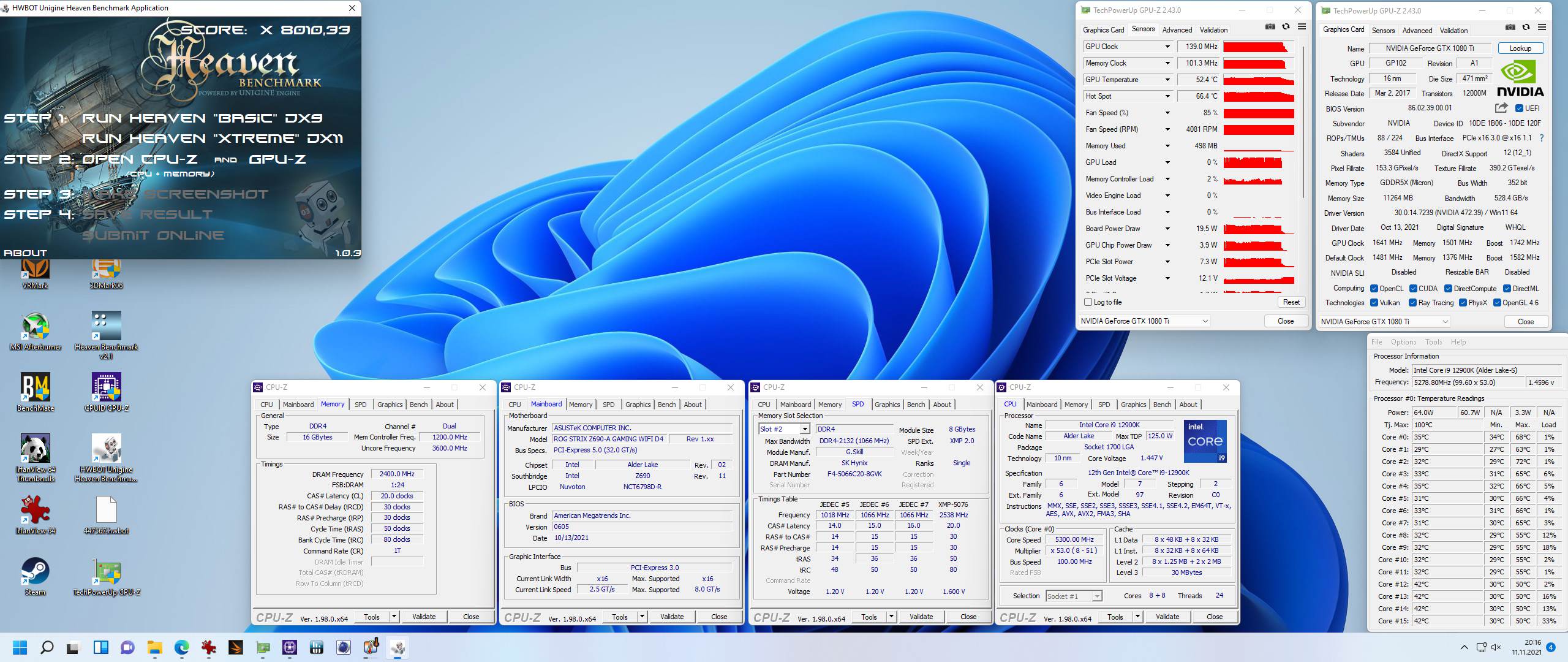Open 3DMark06 desktop shortcut

[106, 273]
